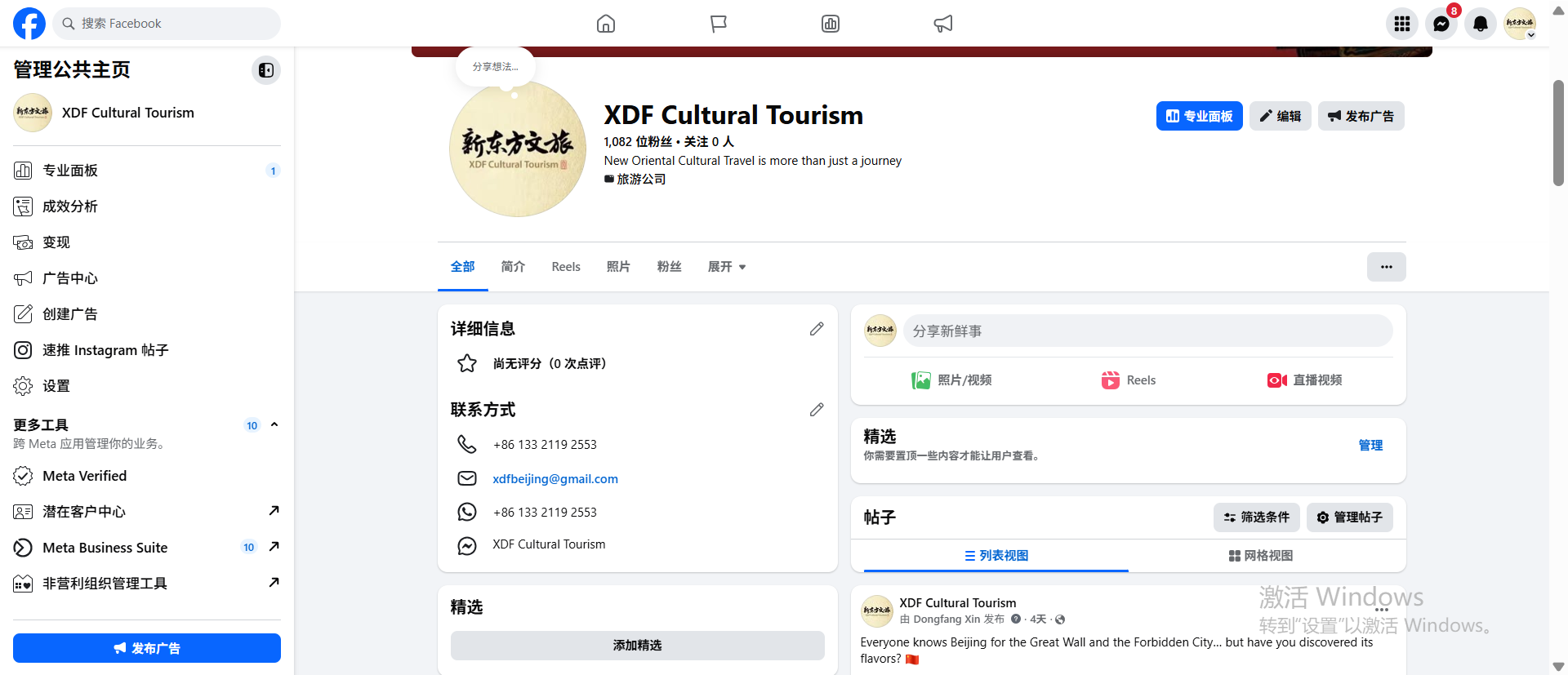Viewport: 1568px width, 675px height.
Task: Open the three-dot menu beside tabs
Action: [1387, 267]
